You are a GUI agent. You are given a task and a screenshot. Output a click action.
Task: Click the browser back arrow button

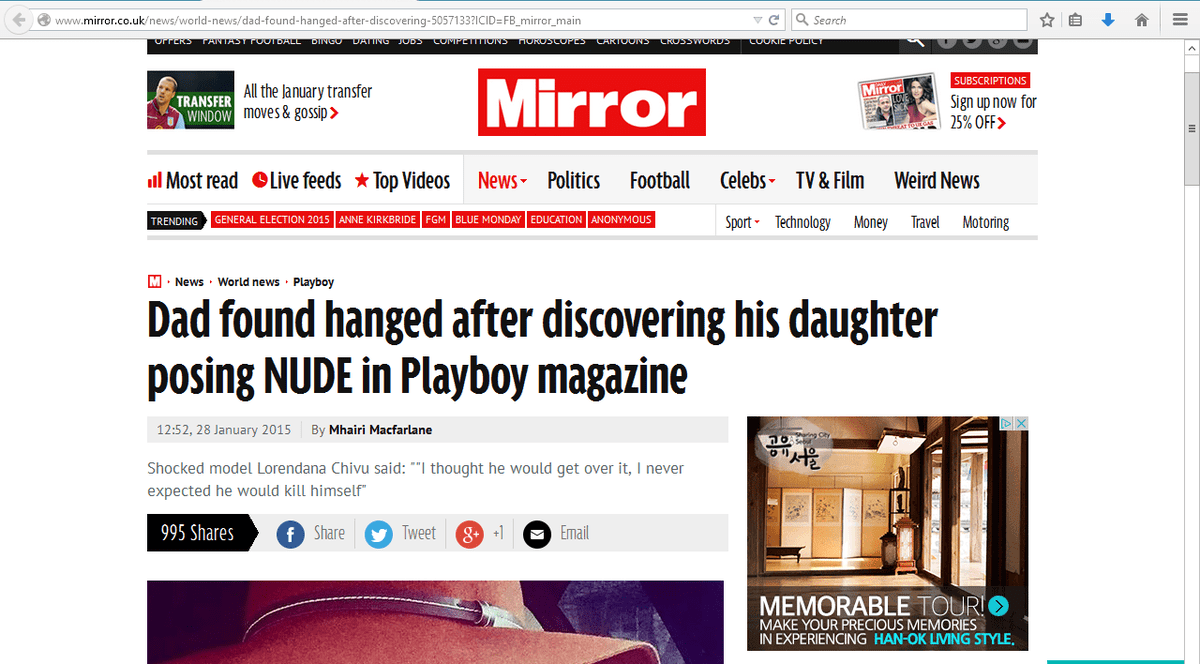(17, 20)
